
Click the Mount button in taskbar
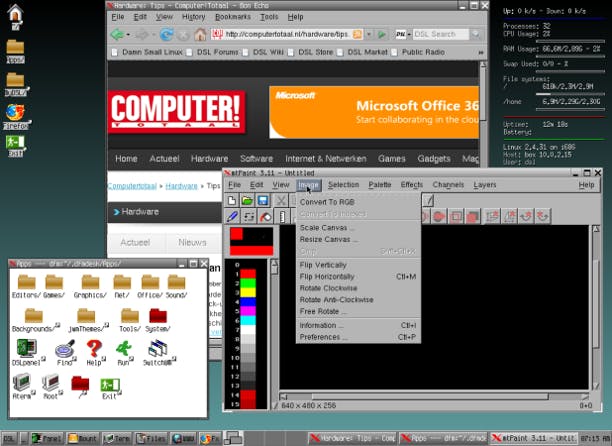(x=82, y=439)
